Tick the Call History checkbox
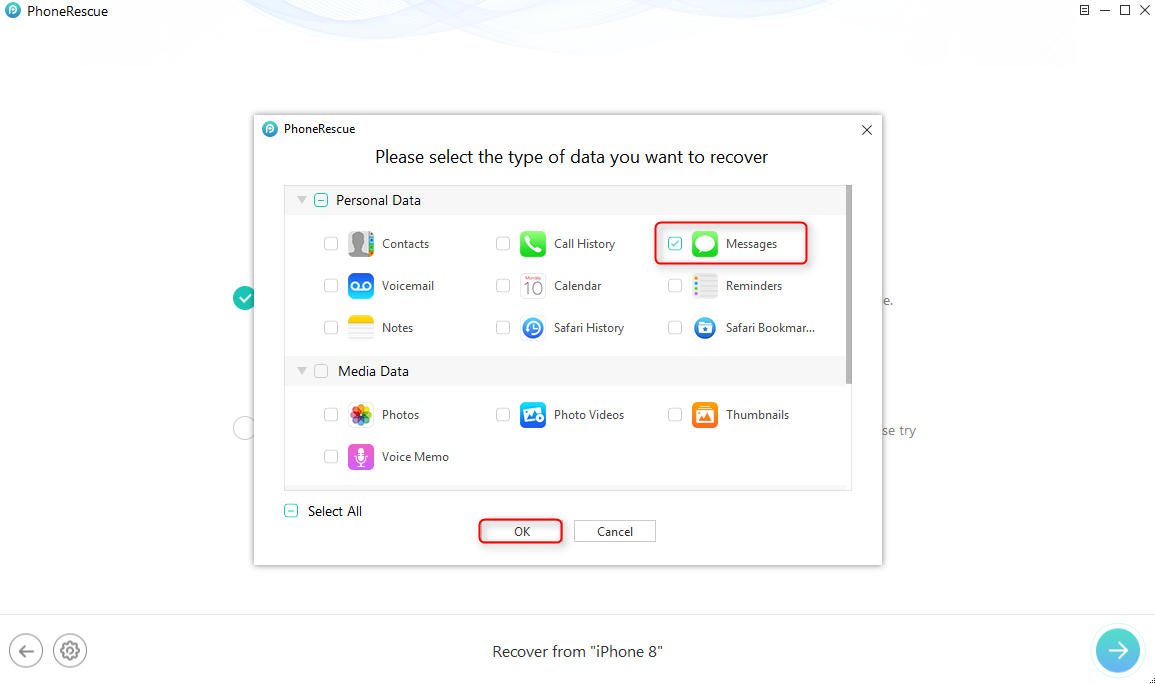This screenshot has width=1155, height=684. pyautogui.click(x=502, y=244)
